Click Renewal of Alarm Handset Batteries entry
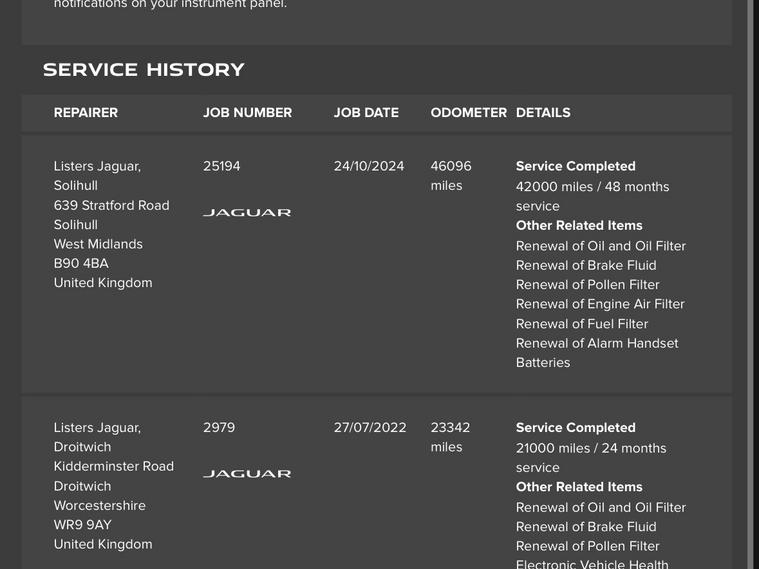 [x=596, y=353]
